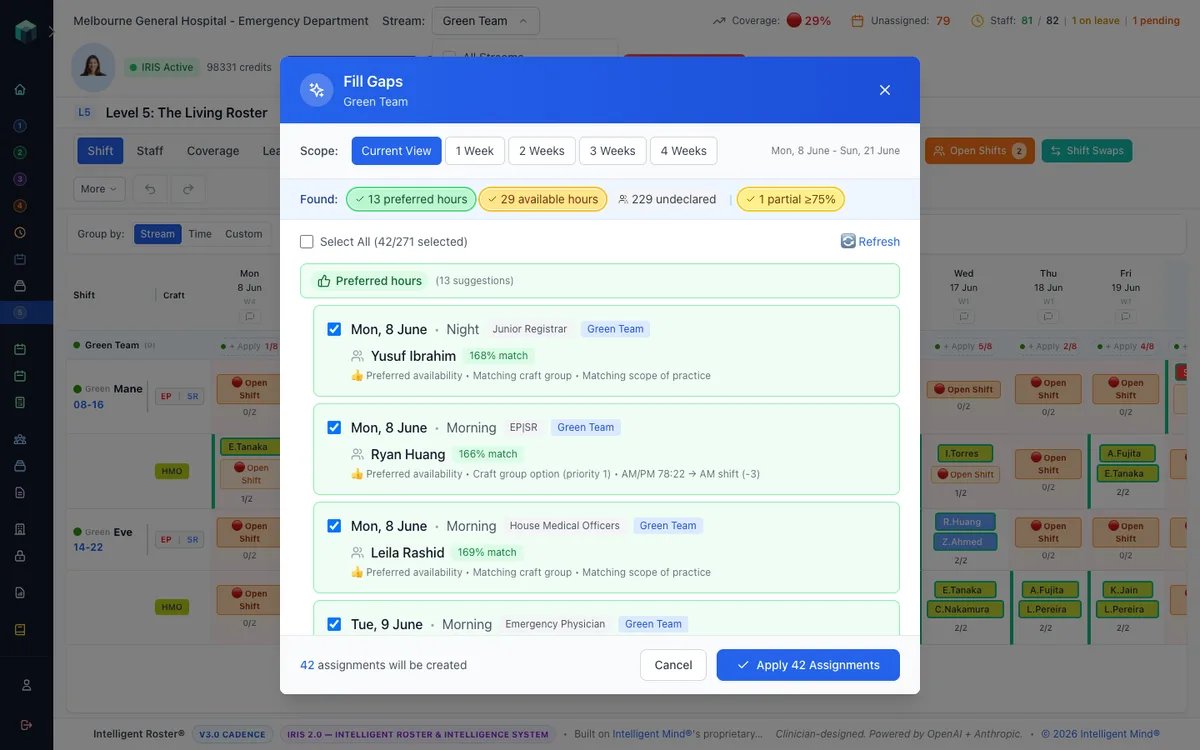Uncheck the Mon 8 June Night suggestion

click(334, 329)
